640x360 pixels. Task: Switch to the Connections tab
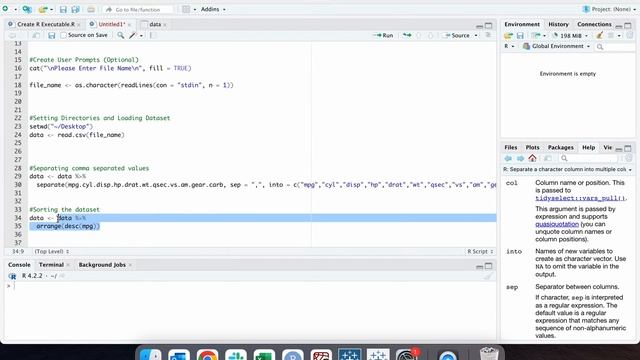click(594, 24)
